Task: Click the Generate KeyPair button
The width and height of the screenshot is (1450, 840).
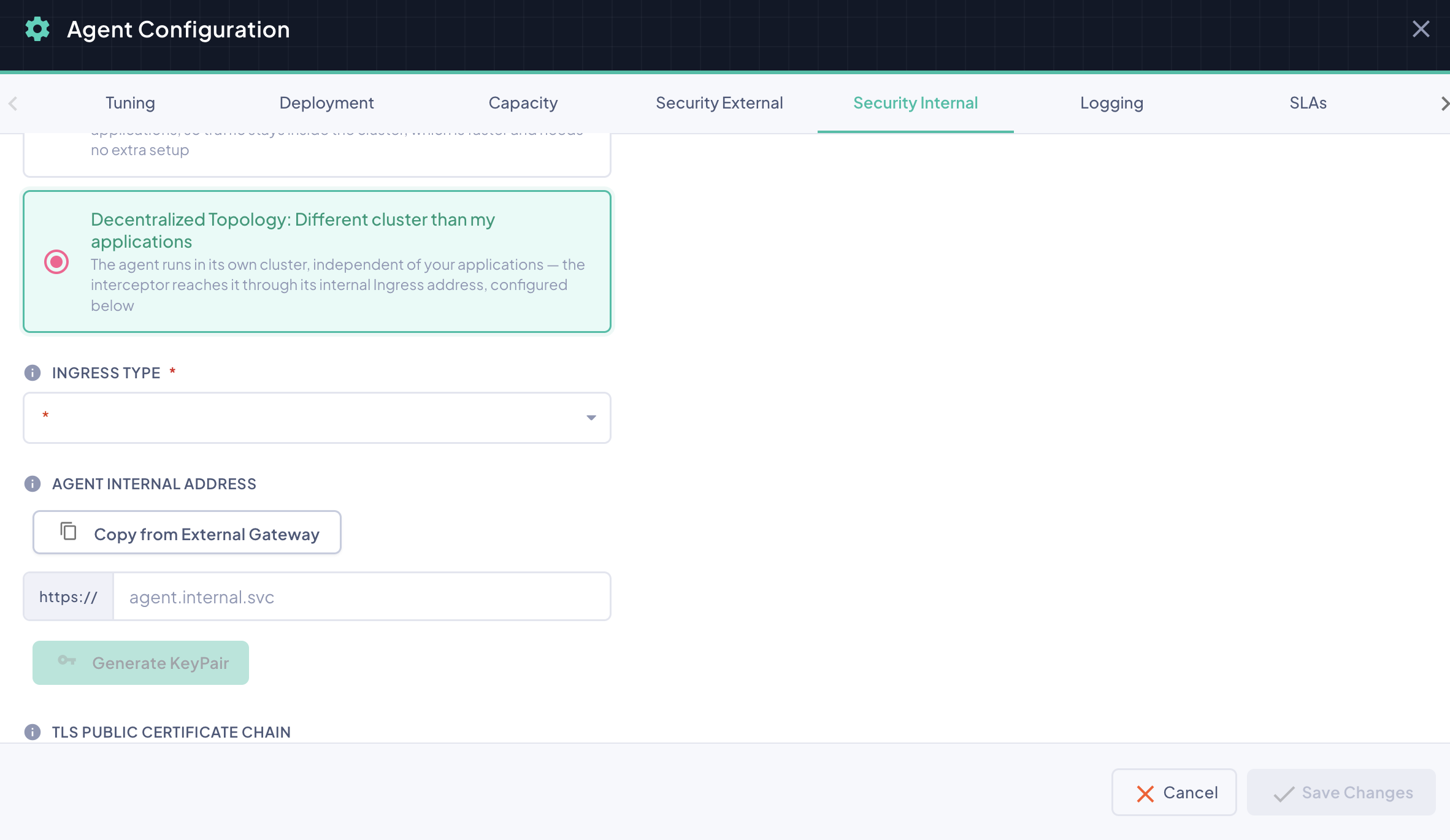Action: click(140, 663)
